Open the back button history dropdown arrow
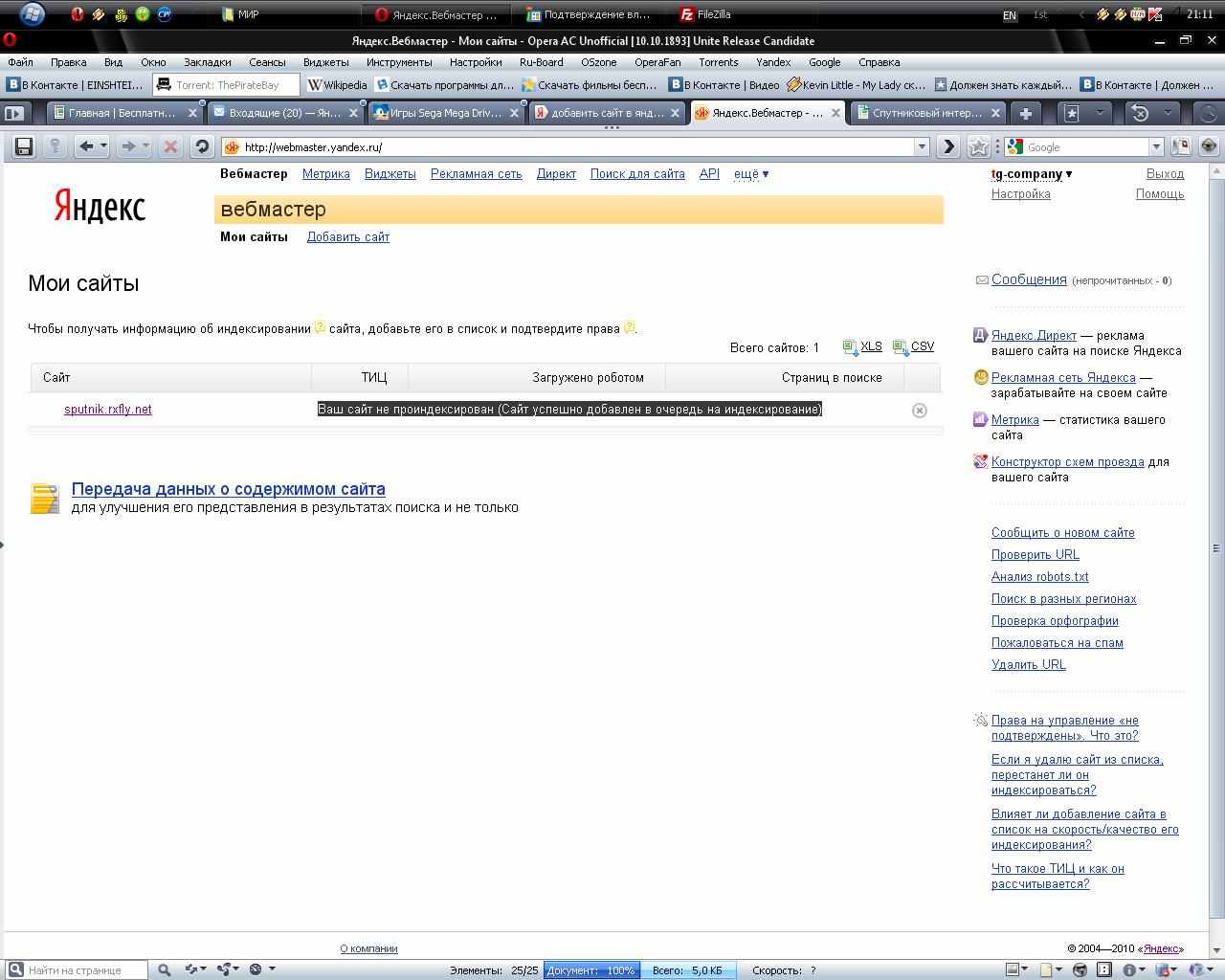Screen dimensions: 1225x980 coord(103,146)
